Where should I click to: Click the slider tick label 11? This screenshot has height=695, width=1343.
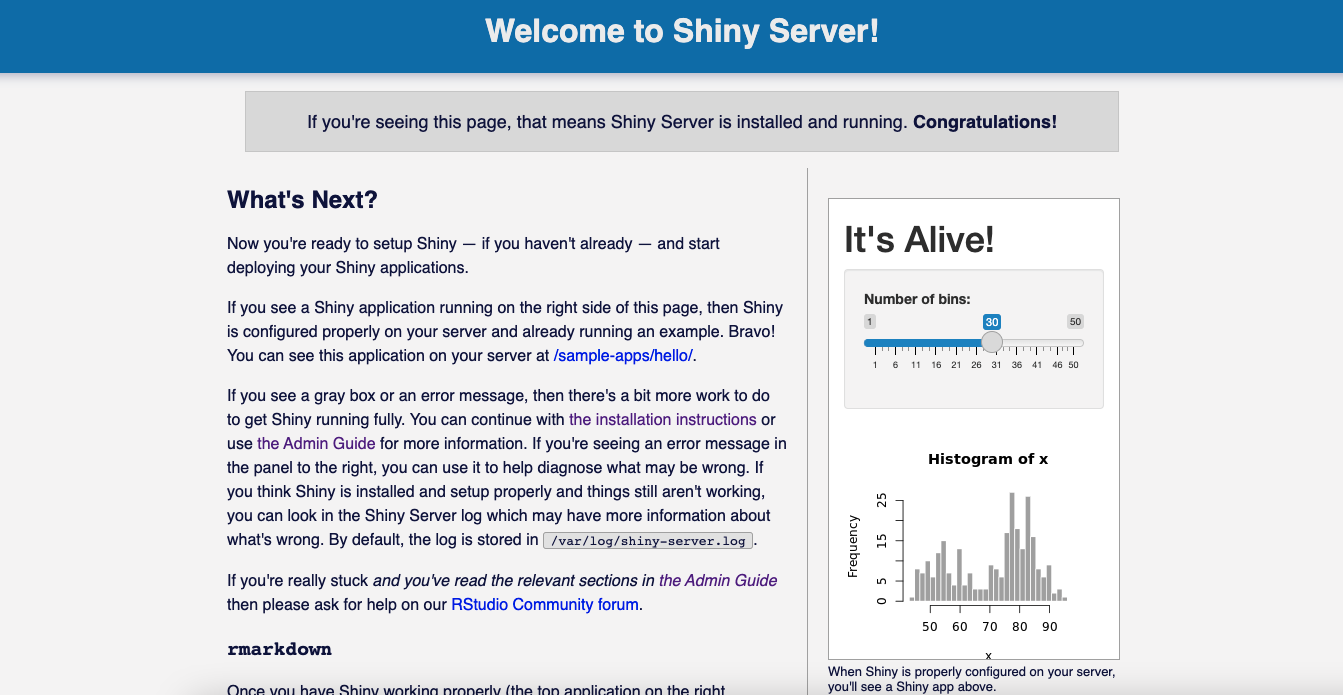(x=916, y=365)
